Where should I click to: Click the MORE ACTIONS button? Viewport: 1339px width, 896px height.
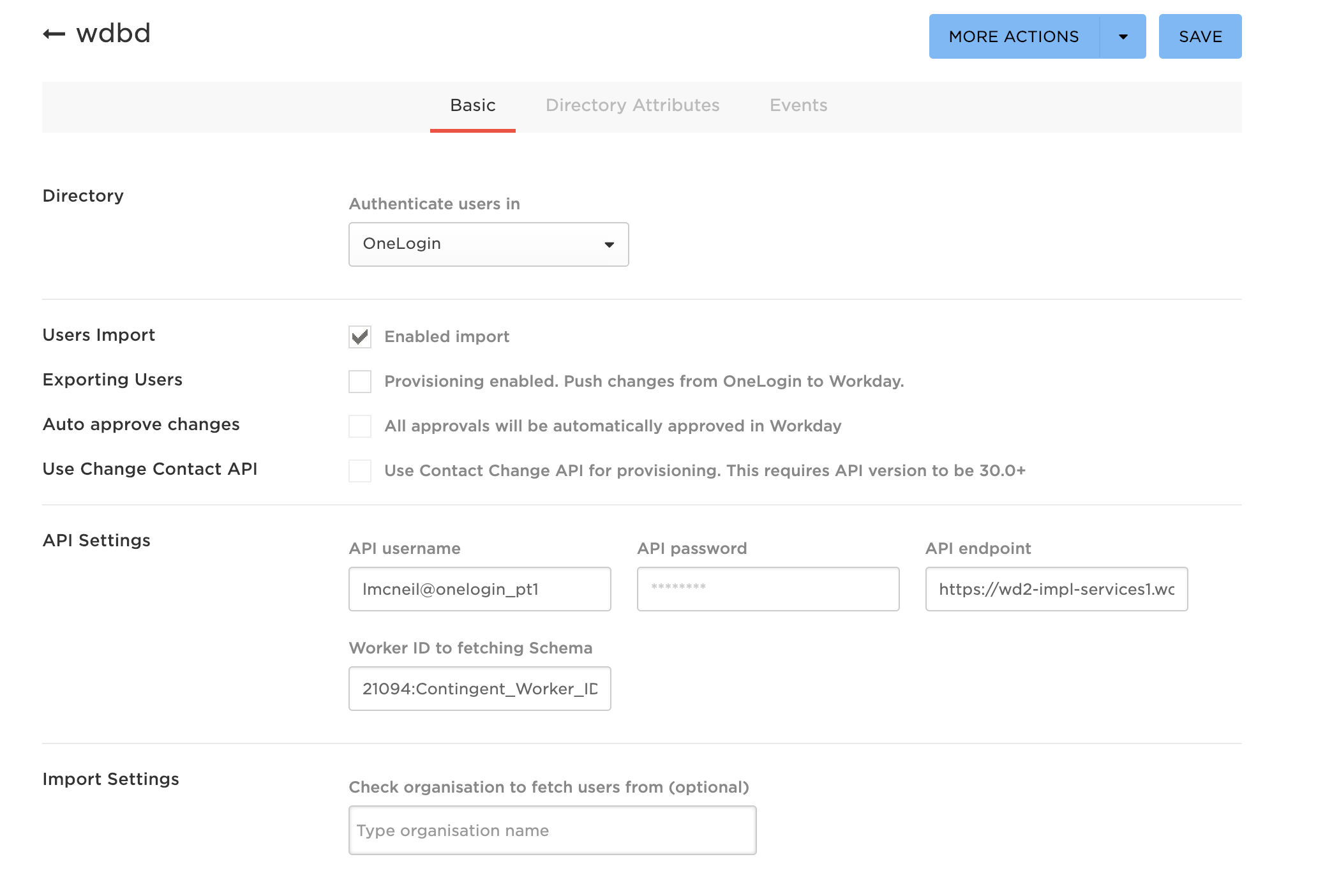pyautogui.click(x=1014, y=36)
